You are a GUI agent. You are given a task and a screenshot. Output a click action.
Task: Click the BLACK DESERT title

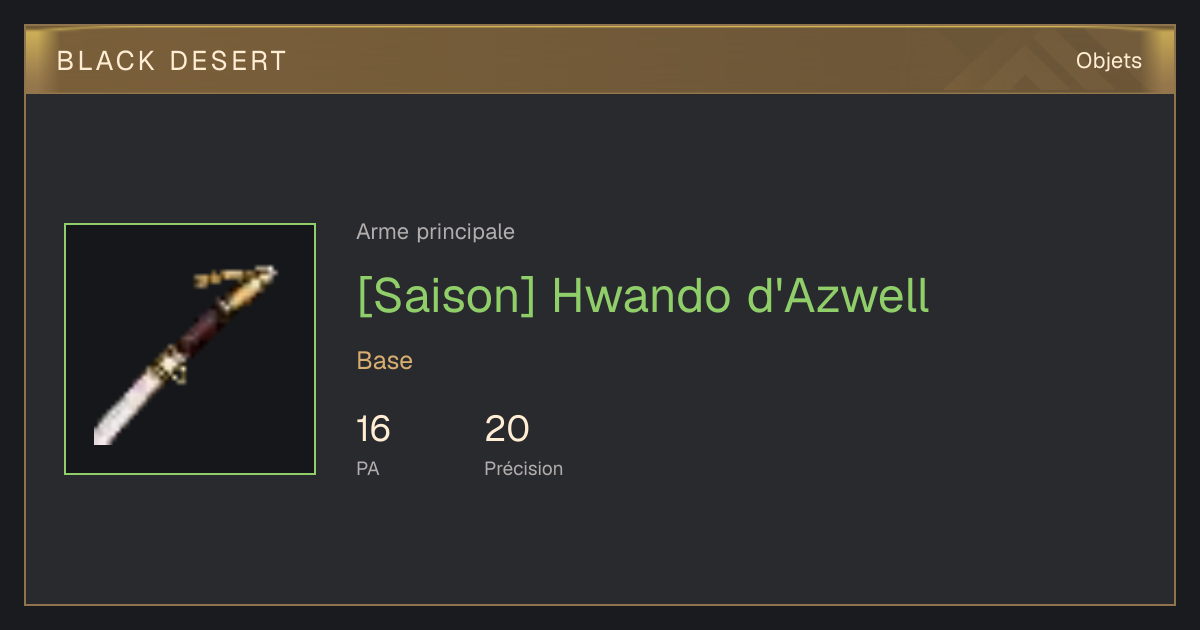172,61
